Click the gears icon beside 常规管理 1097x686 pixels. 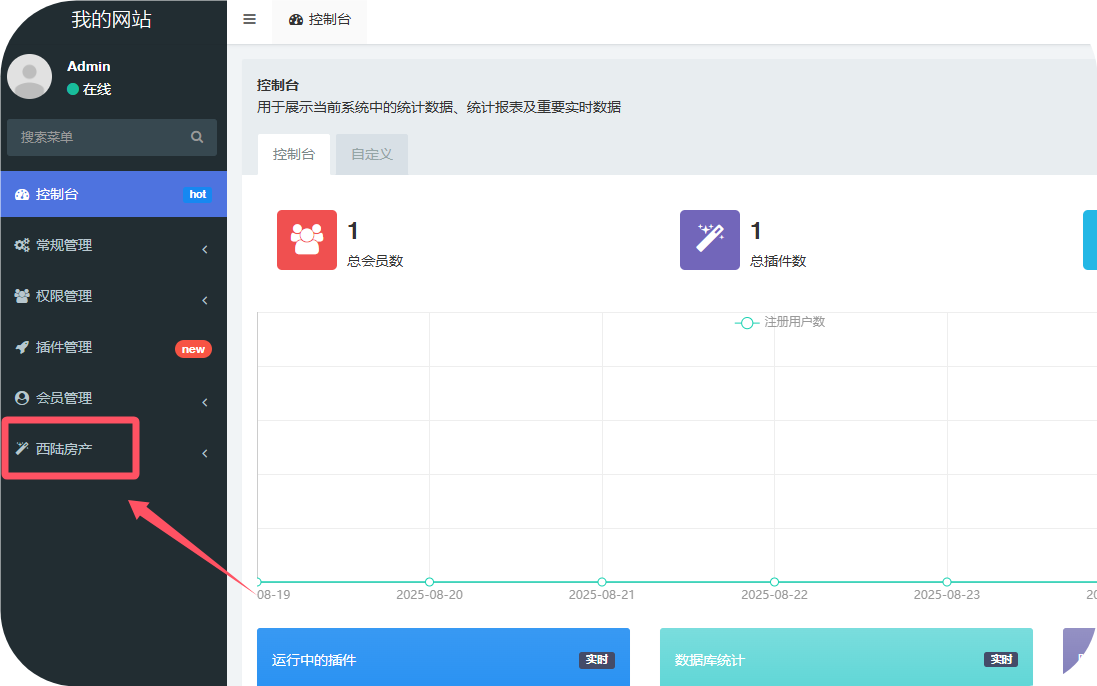[x=22, y=245]
